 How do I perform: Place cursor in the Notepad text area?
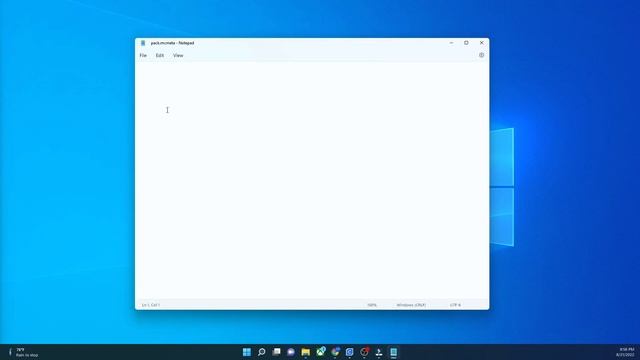[x=312, y=181]
